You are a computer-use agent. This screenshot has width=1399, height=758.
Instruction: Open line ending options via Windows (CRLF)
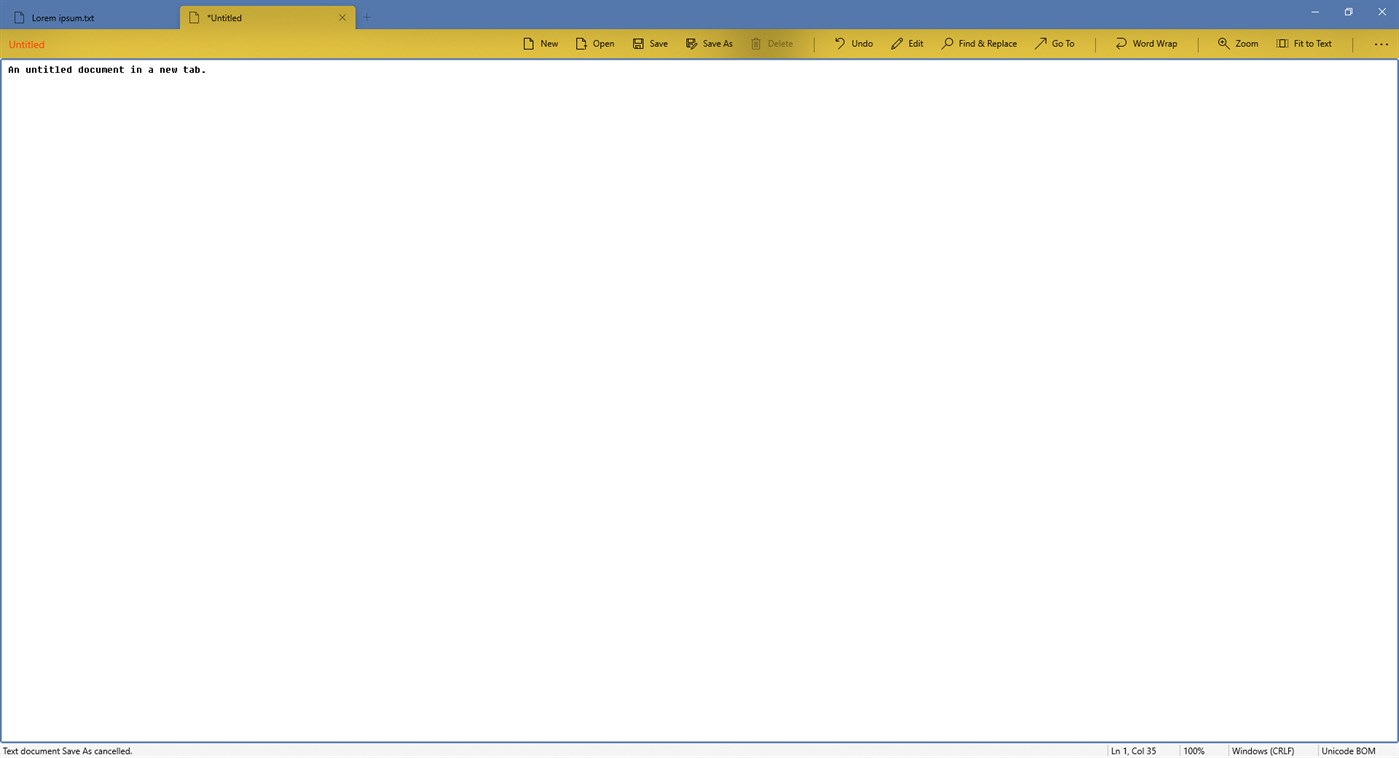[1263, 751]
